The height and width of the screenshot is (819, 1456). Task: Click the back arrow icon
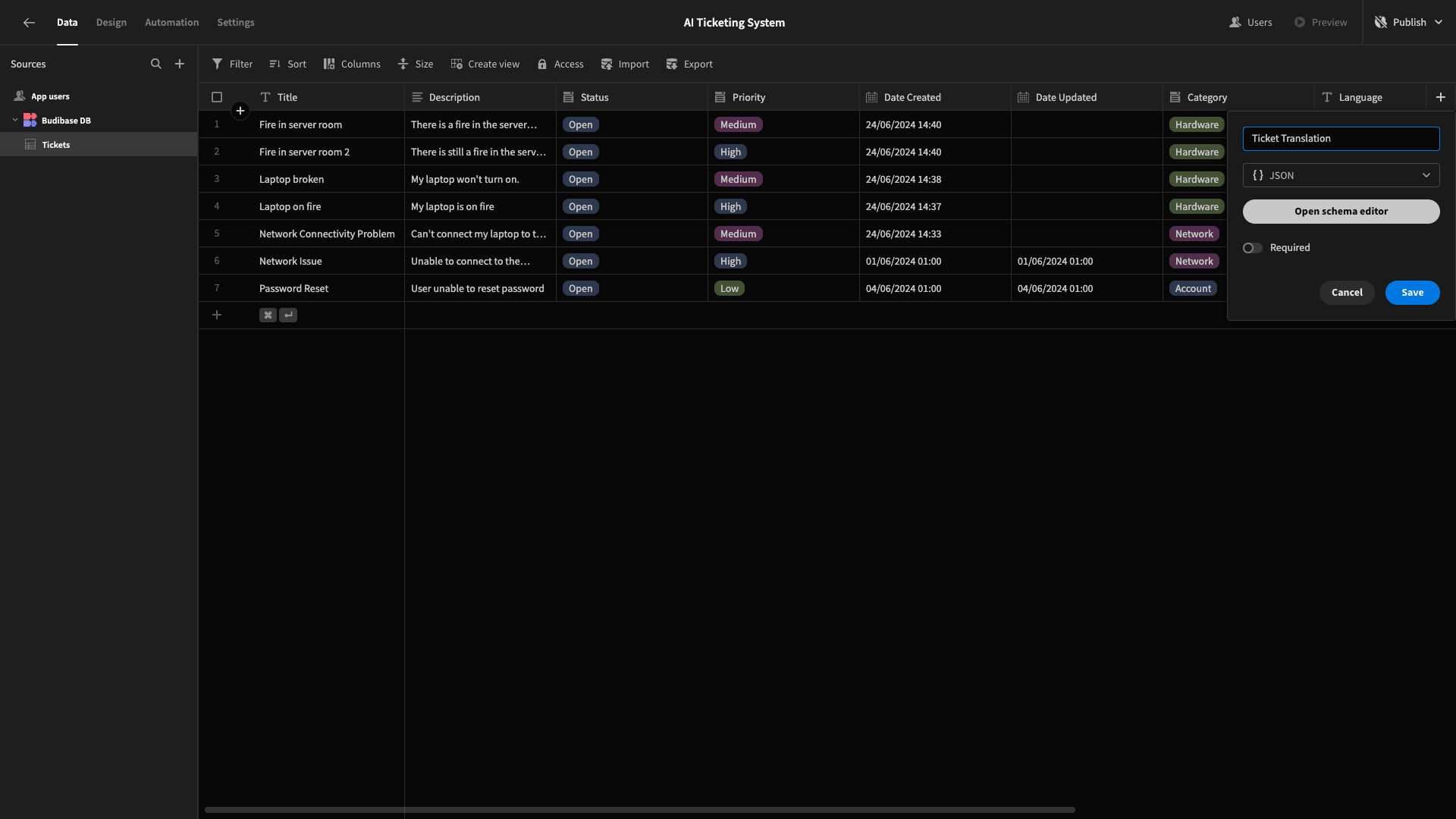point(29,23)
